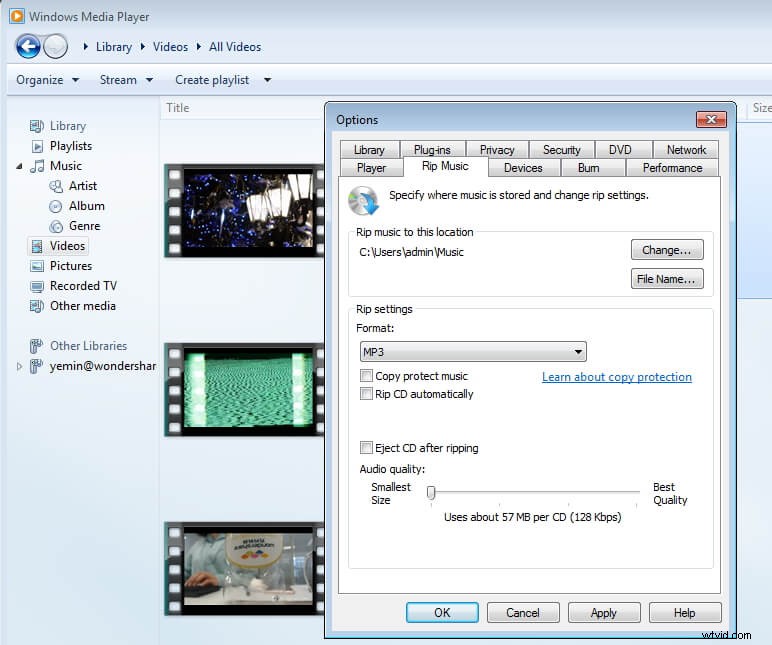The height and width of the screenshot is (645, 772).
Task: Click the Change... button for rip location
Action: [667, 250]
